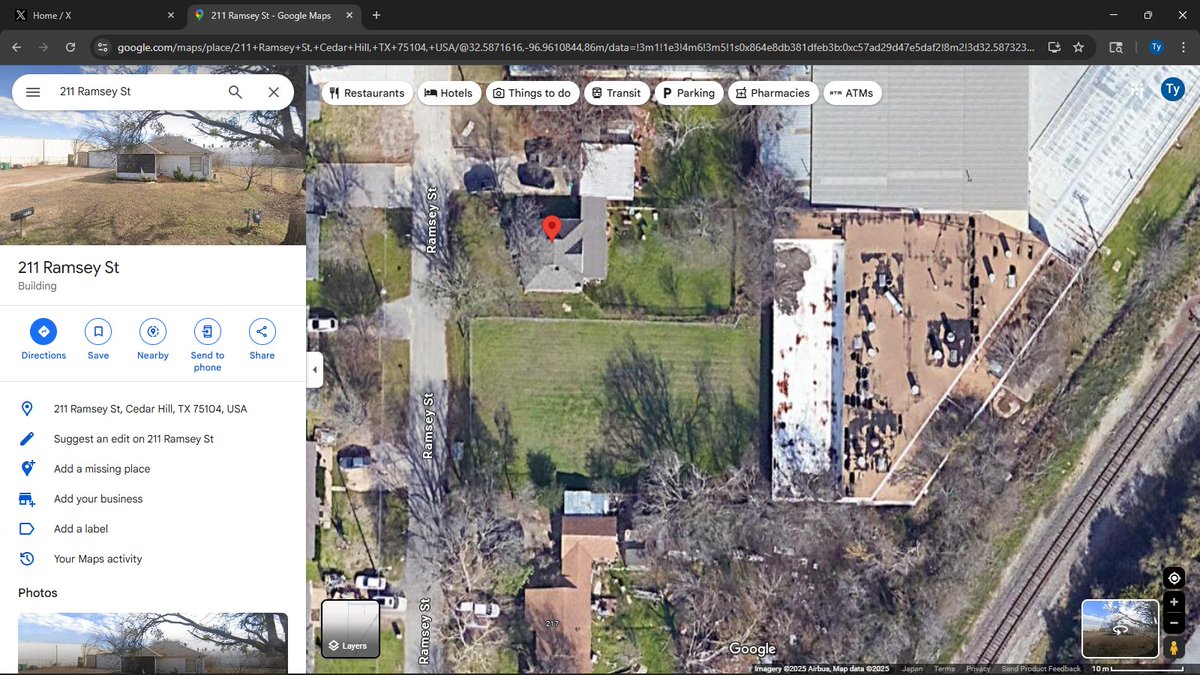
Task: Close the Google Maps tab
Action: 349,16
